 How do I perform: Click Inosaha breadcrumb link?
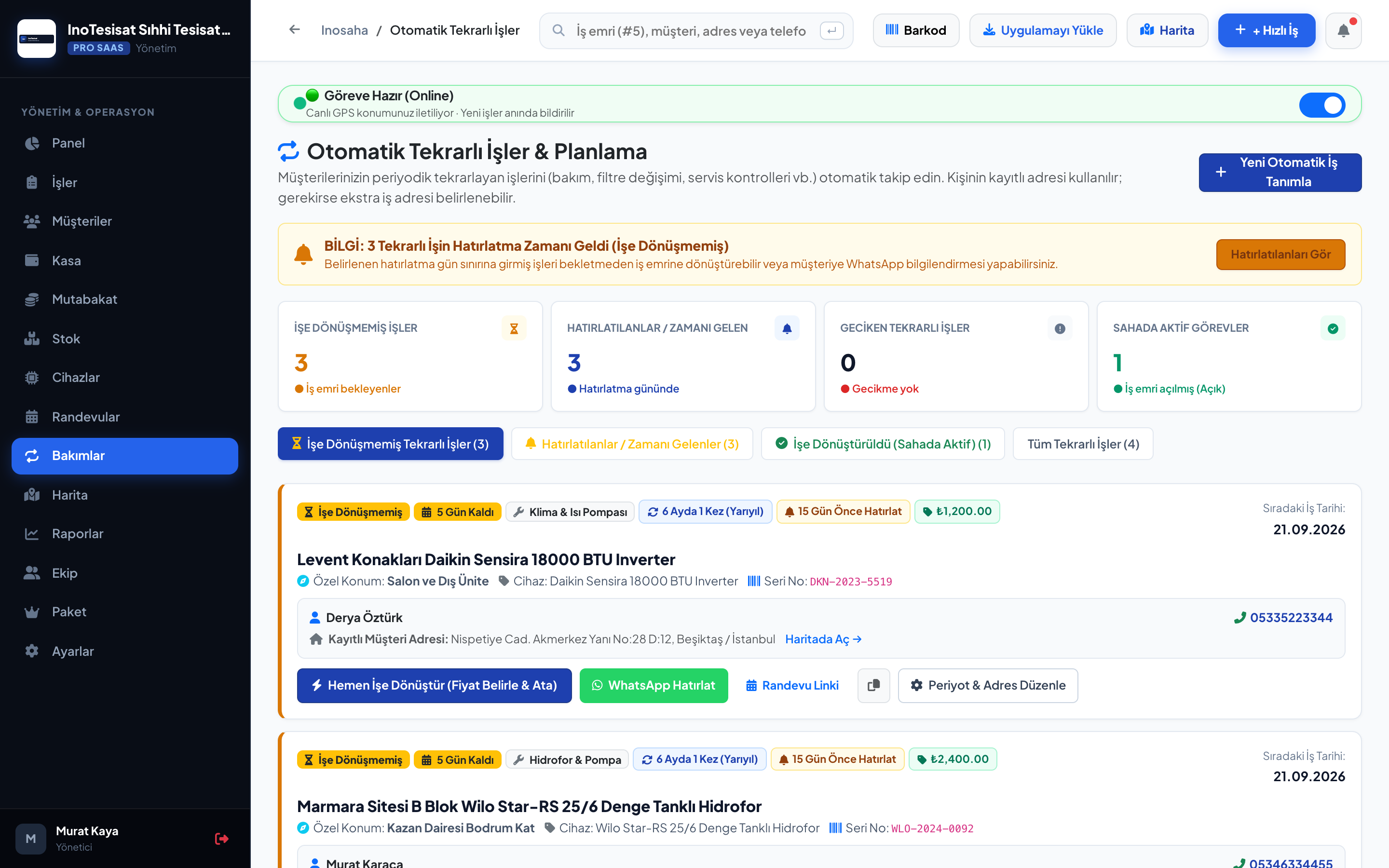point(344,30)
